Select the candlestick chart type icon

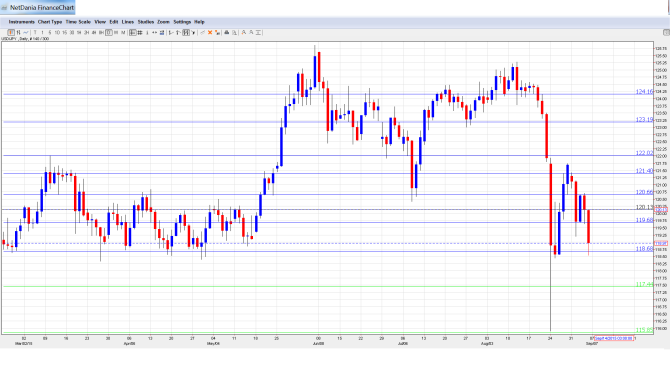click(11, 32)
